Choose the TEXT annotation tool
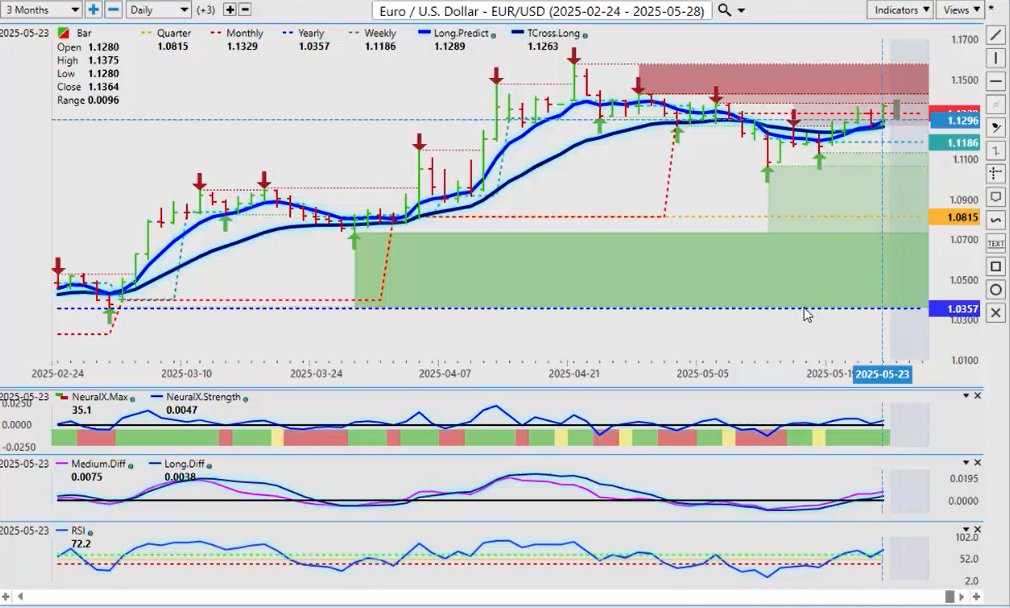The height and width of the screenshot is (608, 1010). pos(995,243)
